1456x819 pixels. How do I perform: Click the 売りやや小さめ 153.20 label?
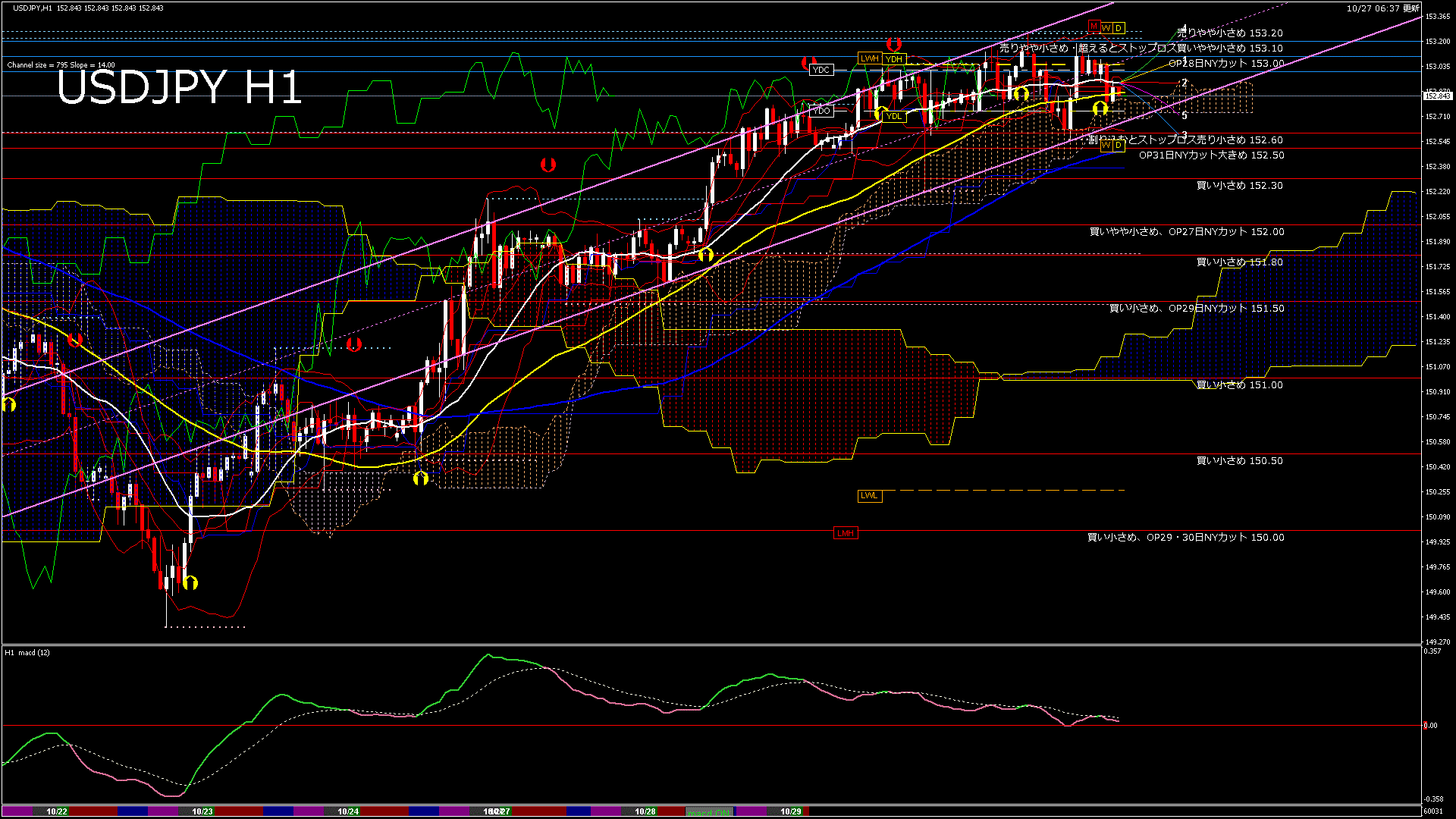(1230, 33)
